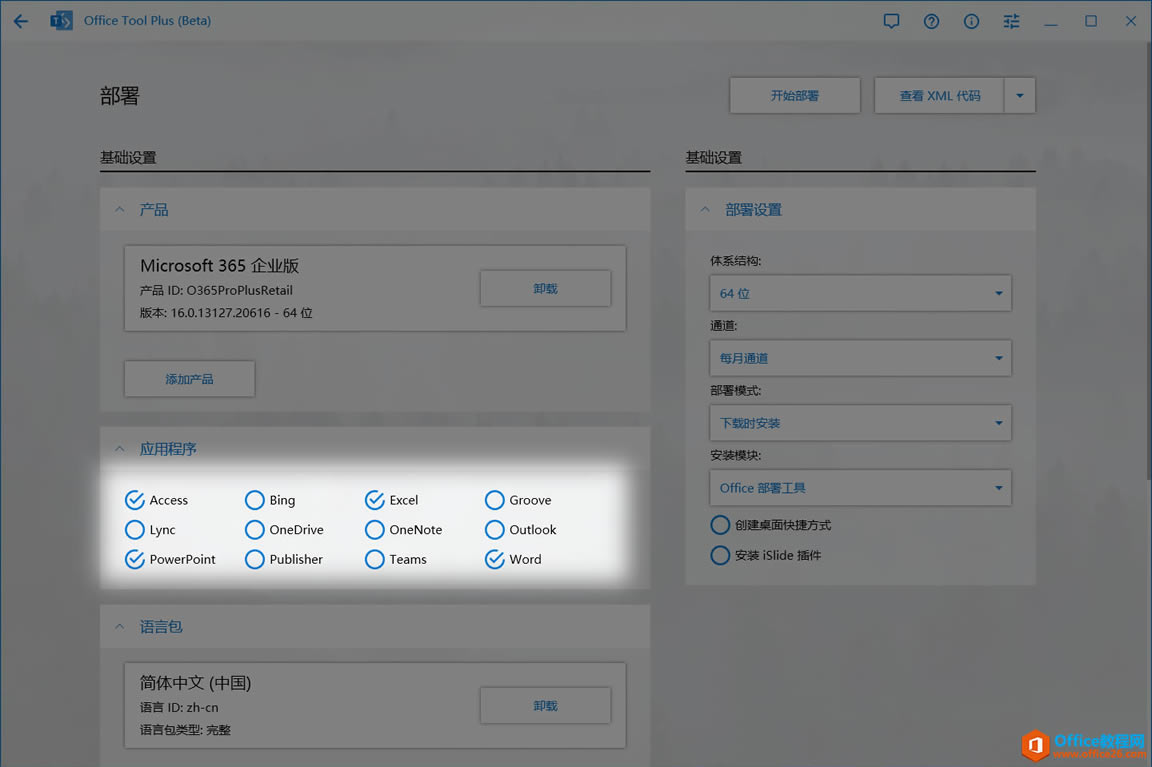The image size is (1152, 767).
Task: Click 卸载 next to Microsoft 365 企业版
Action: coord(545,288)
